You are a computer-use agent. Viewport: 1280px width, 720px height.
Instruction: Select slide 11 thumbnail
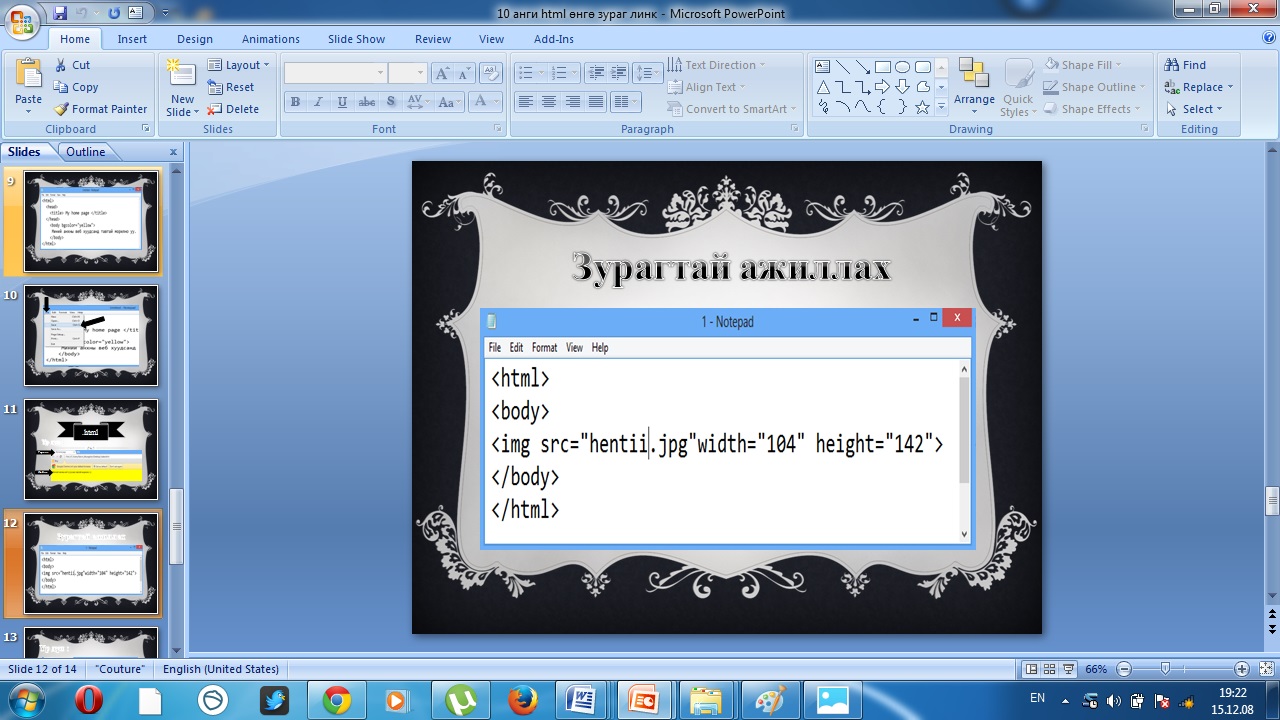pos(91,450)
